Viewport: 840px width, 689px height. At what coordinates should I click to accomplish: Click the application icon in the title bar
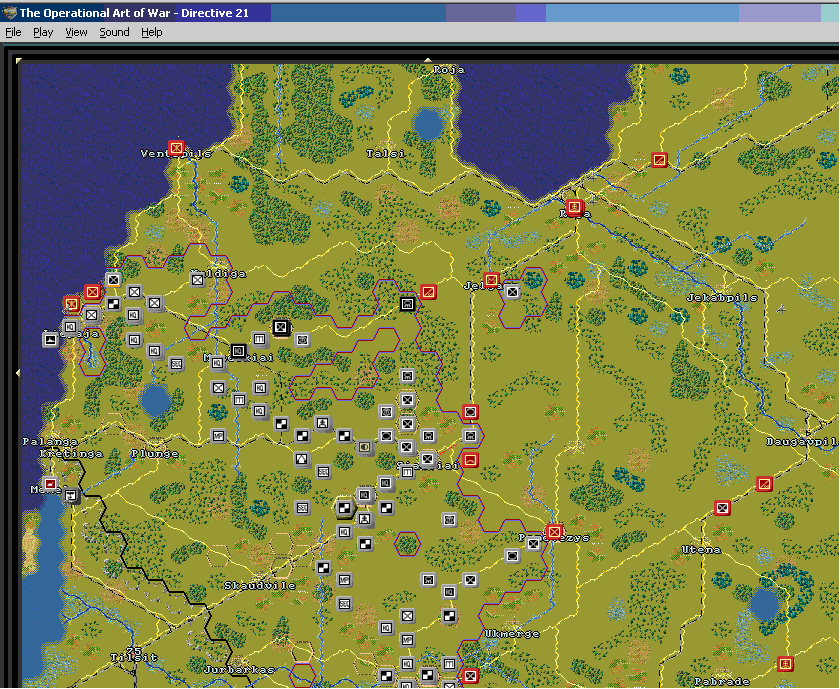click(9, 13)
